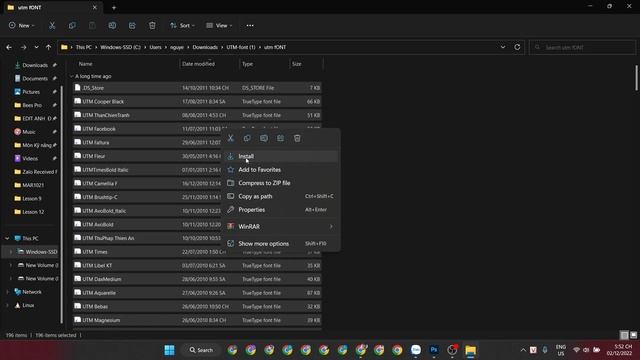The width and height of the screenshot is (640, 360).
Task: Expand the Network tree node
Action: point(7,292)
